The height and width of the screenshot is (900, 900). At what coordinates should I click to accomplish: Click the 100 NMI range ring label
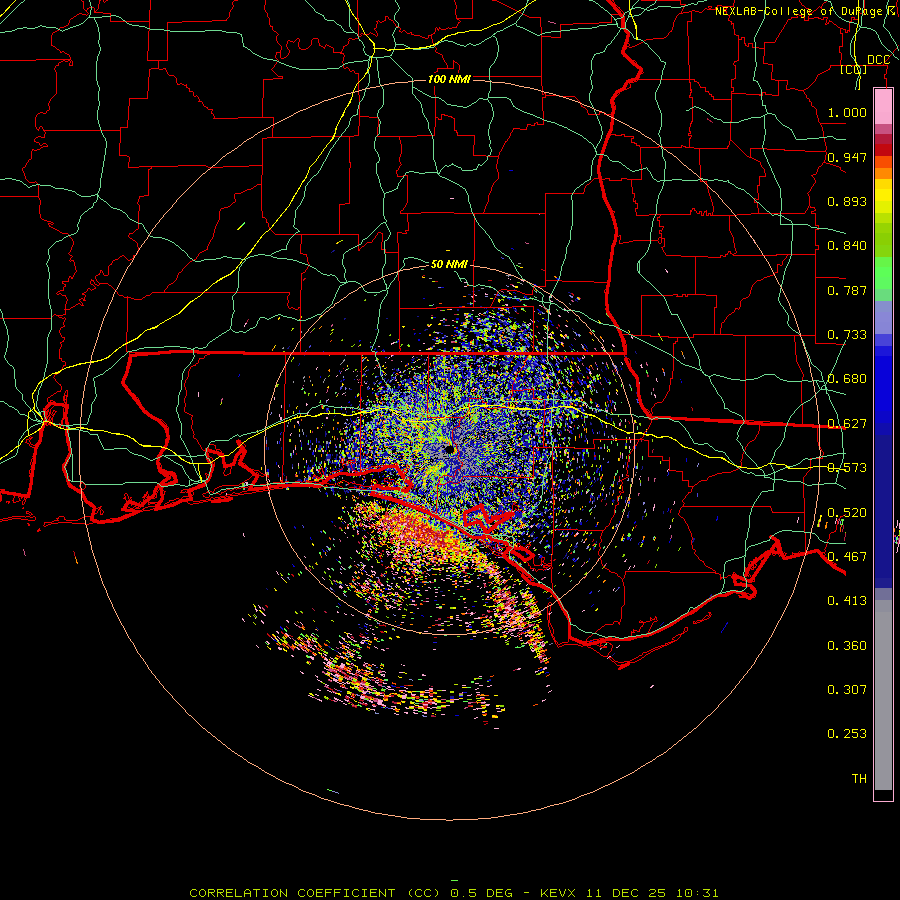(x=449, y=79)
